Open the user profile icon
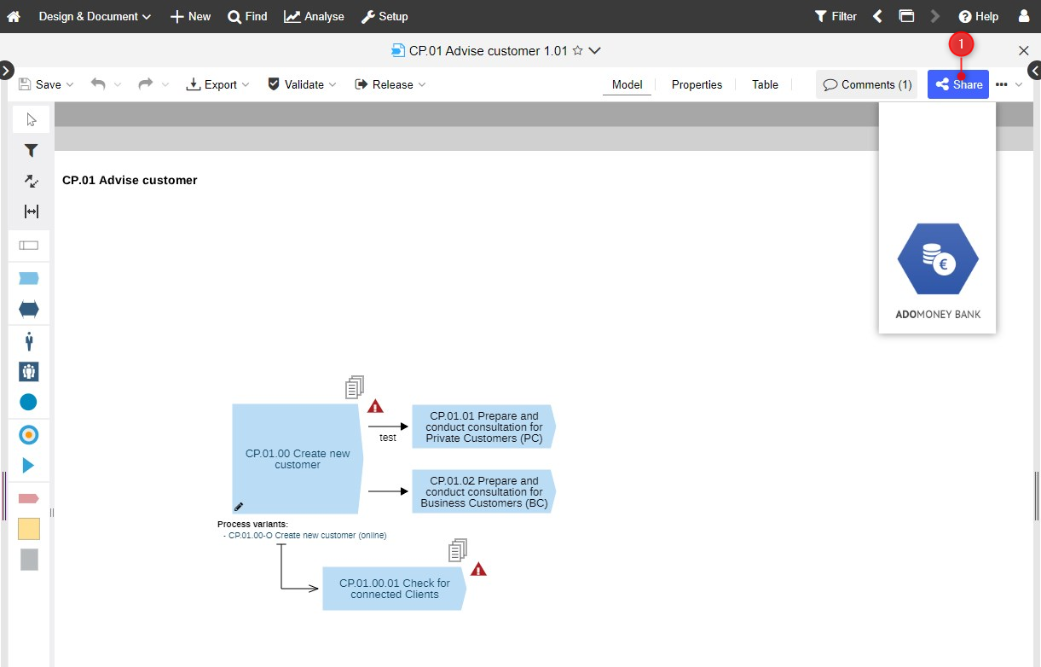 tap(1024, 17)
